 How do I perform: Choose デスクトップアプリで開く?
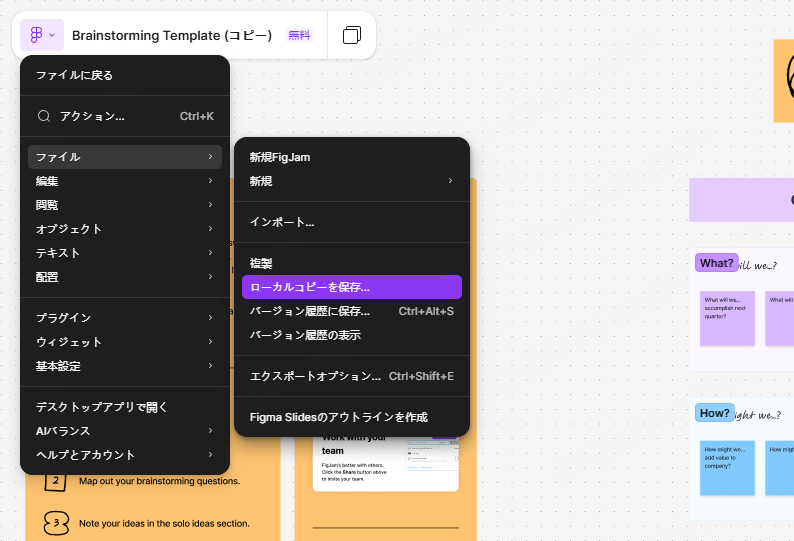click(125, 407)
